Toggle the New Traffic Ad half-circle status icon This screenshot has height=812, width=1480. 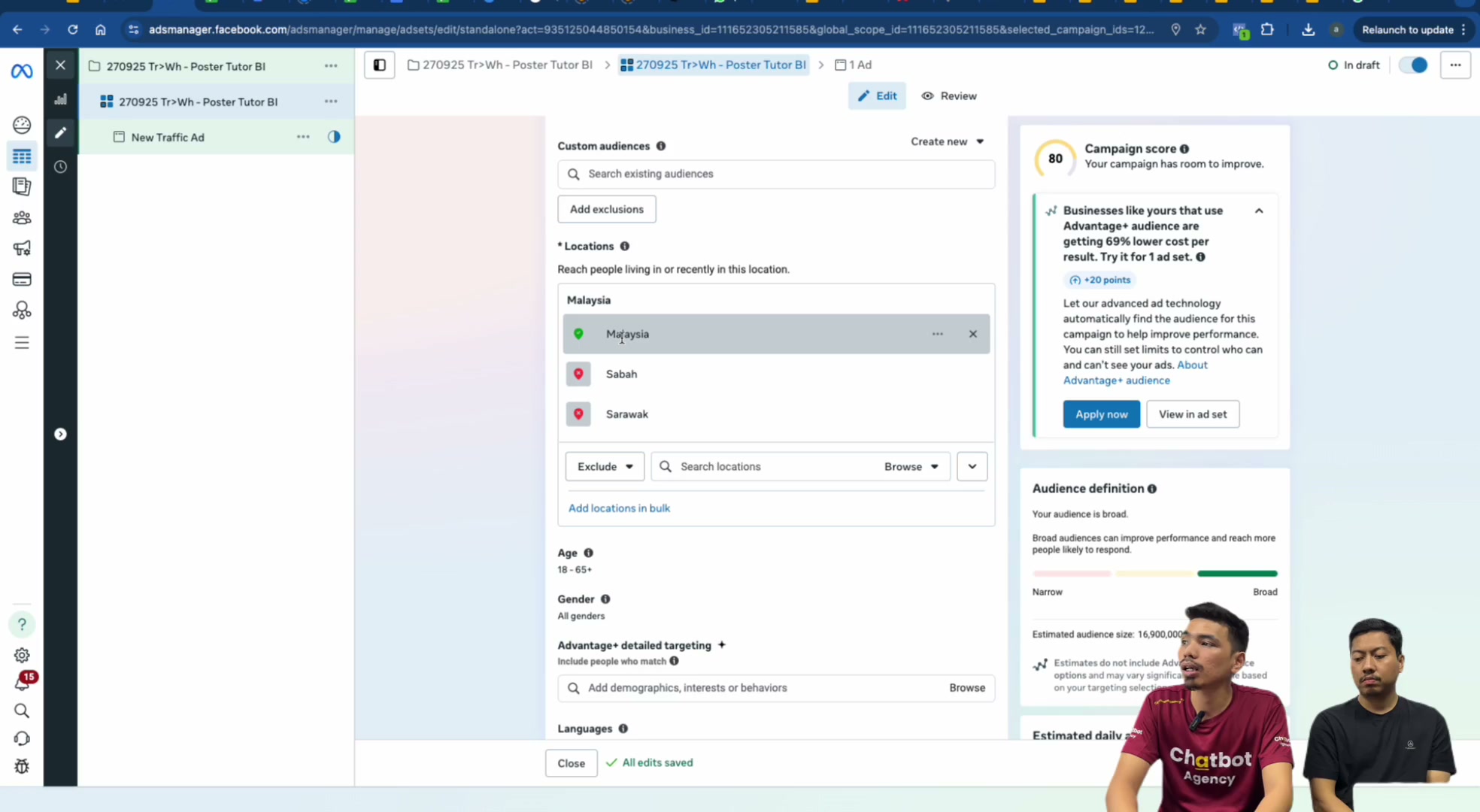(x=334, y=137)
